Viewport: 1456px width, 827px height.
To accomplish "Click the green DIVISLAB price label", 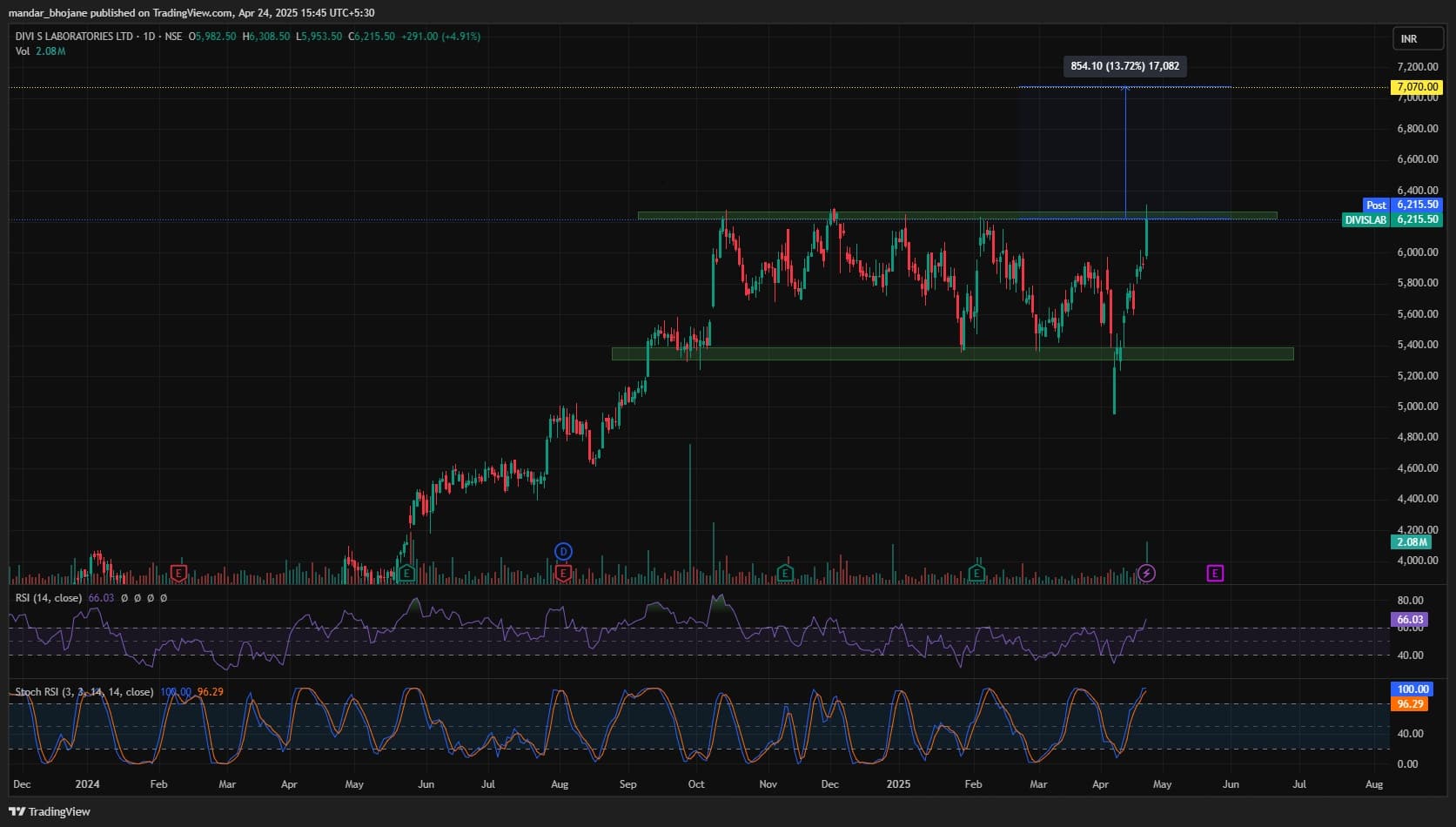I will tap(1392, 220).
